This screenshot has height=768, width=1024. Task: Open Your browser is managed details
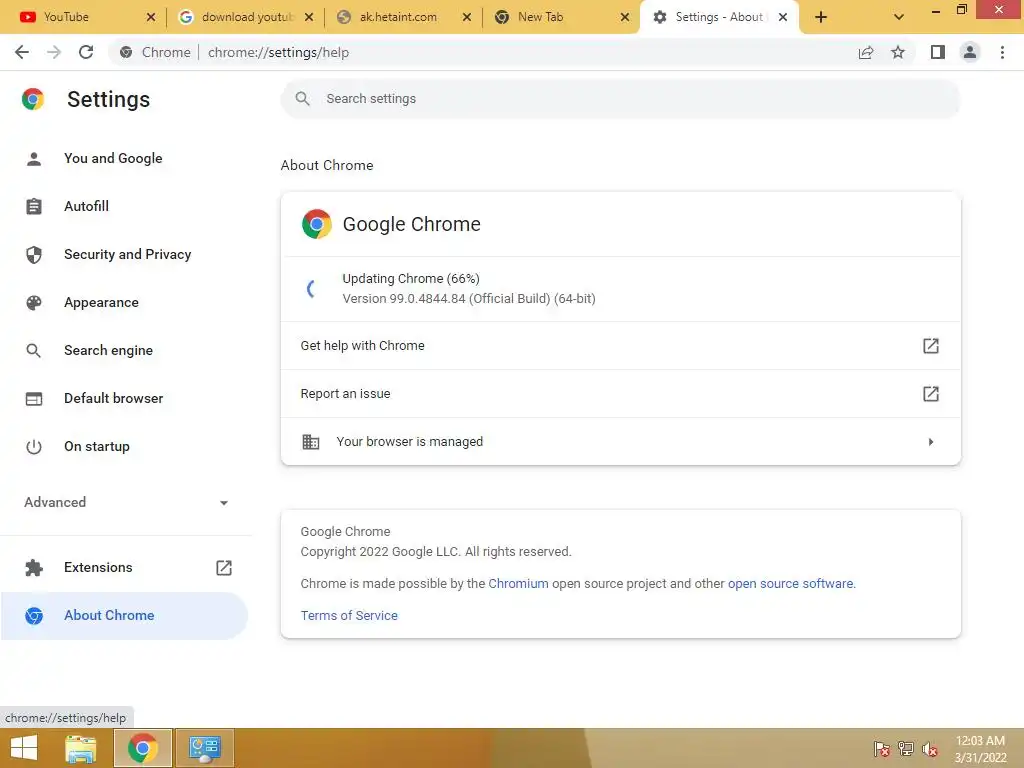click(620, 441)
